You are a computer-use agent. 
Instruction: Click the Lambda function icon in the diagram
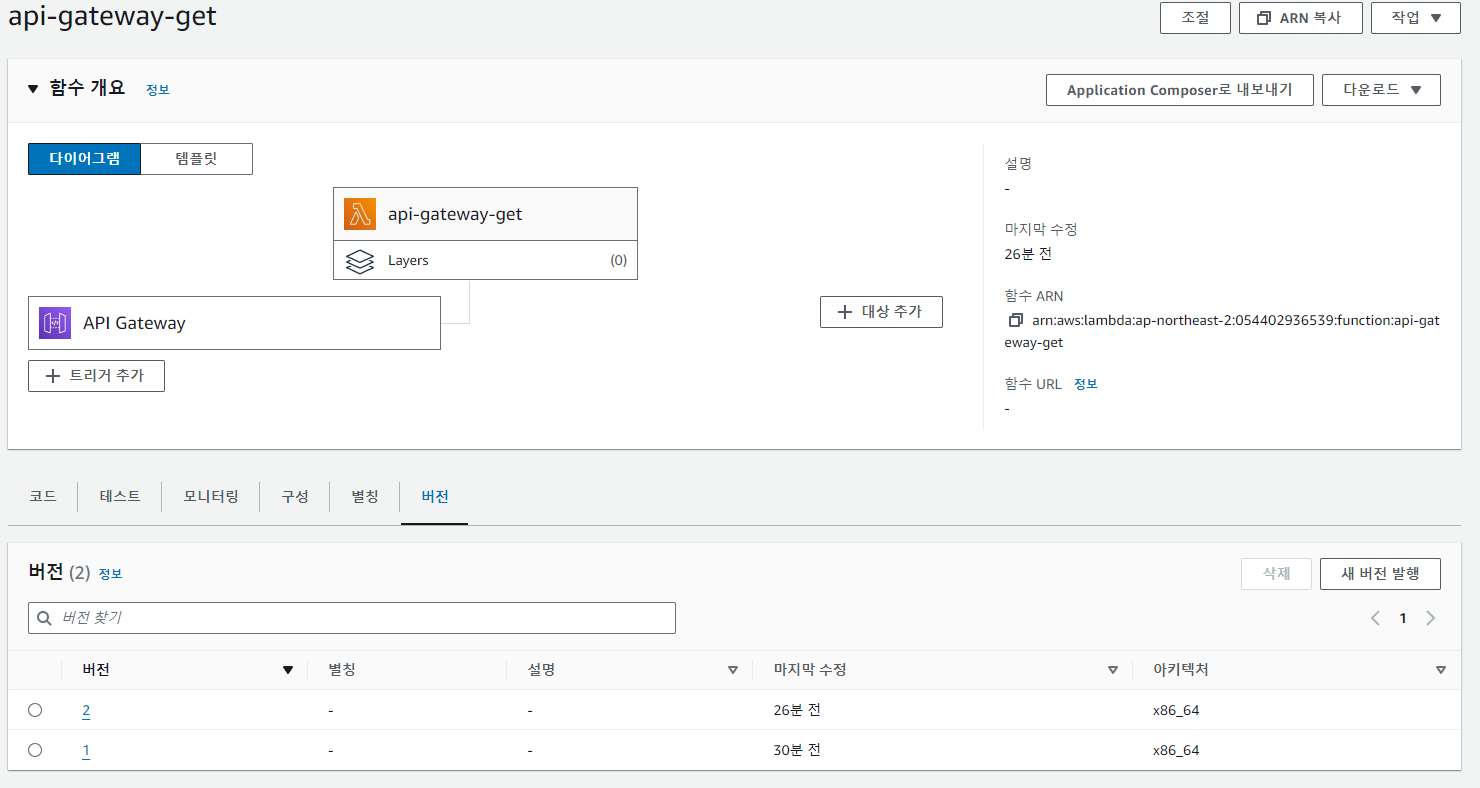tap(360, 214)
